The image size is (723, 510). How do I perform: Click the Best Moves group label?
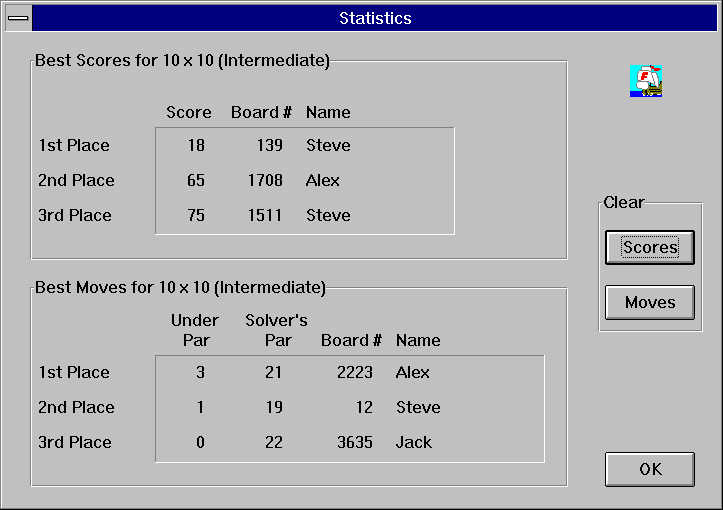(180, 288)
